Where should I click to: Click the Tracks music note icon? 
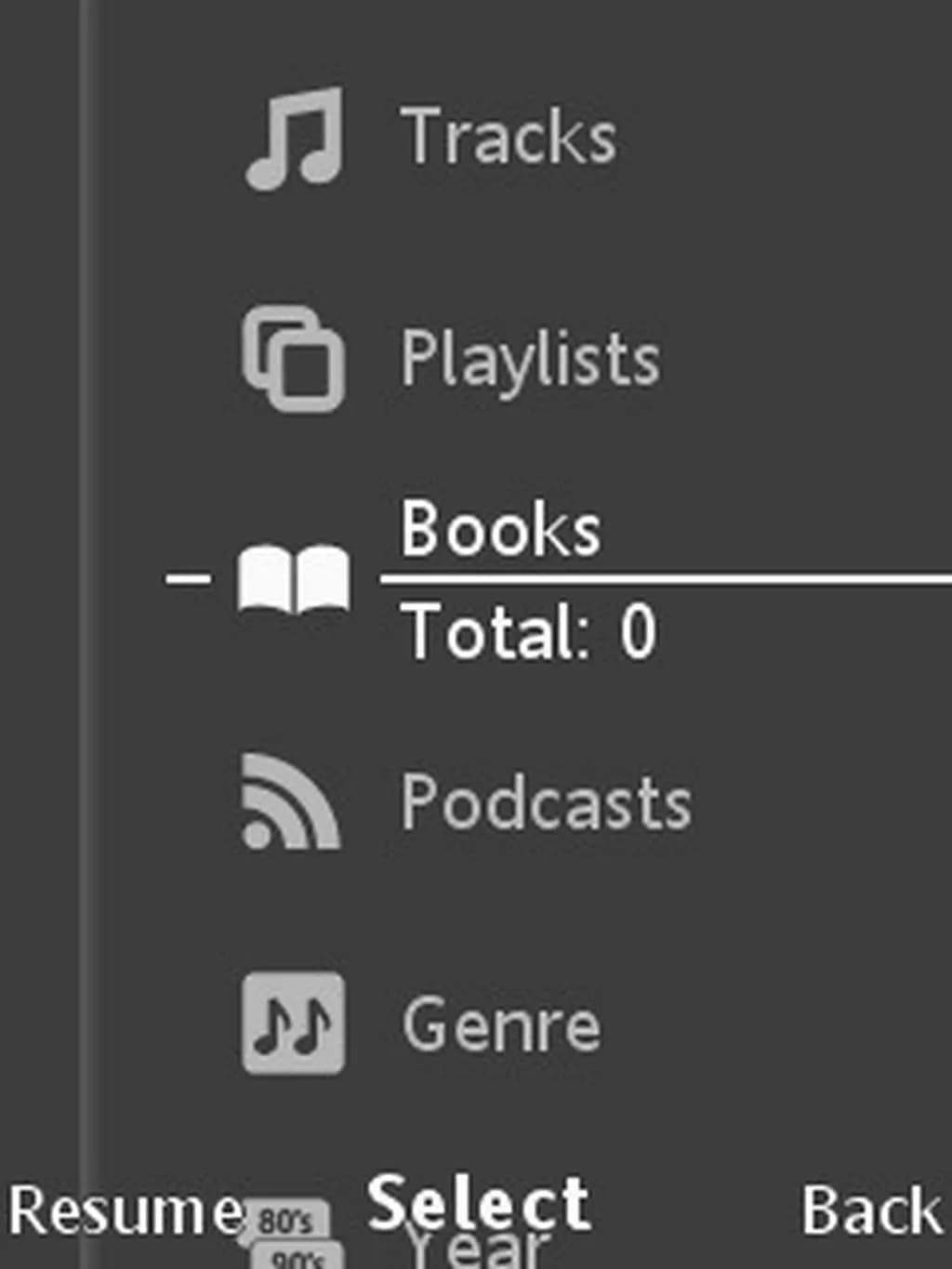[x=294, y=138]
